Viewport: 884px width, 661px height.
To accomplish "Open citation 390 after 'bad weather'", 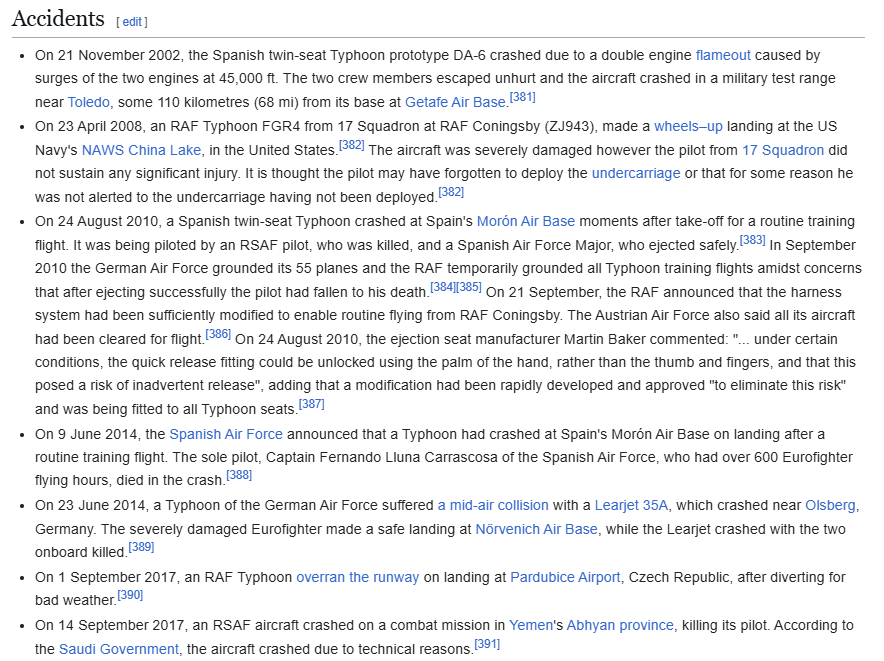I will [130, 594].
